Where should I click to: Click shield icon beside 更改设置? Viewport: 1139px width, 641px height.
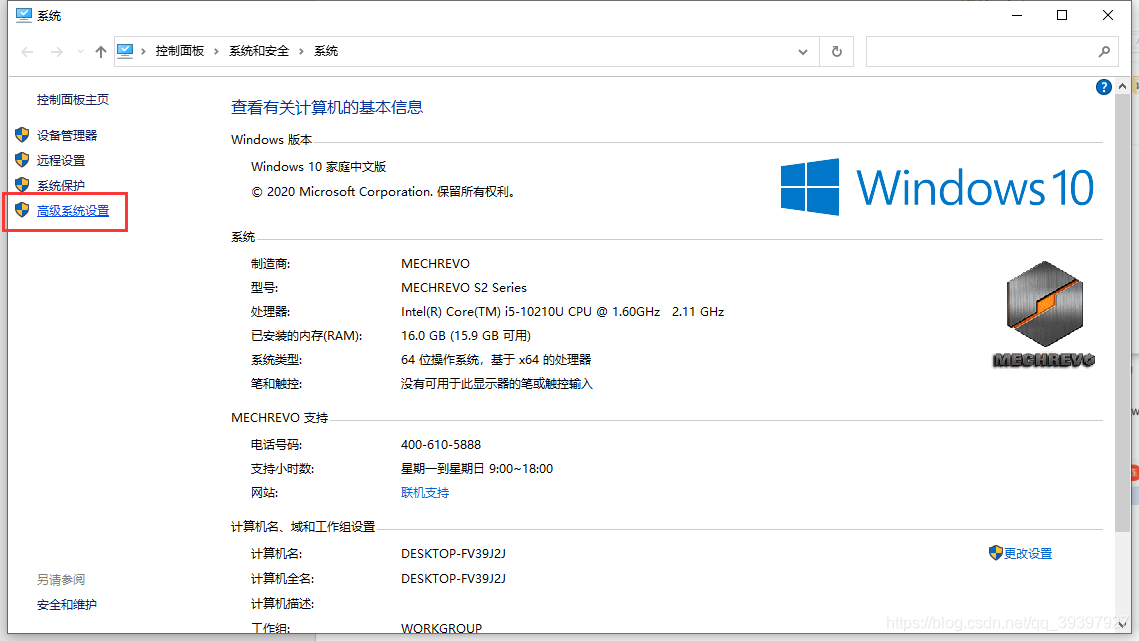point(995,553)
